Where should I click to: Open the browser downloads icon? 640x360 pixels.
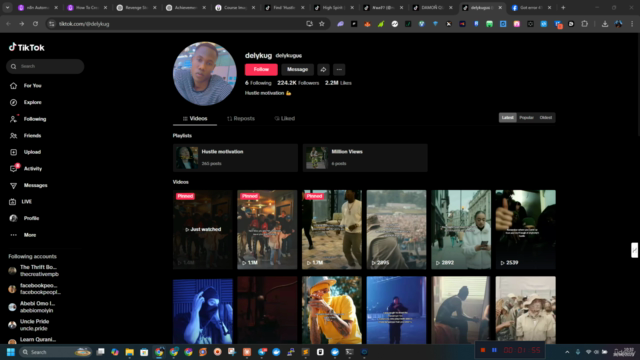[605, 24]
